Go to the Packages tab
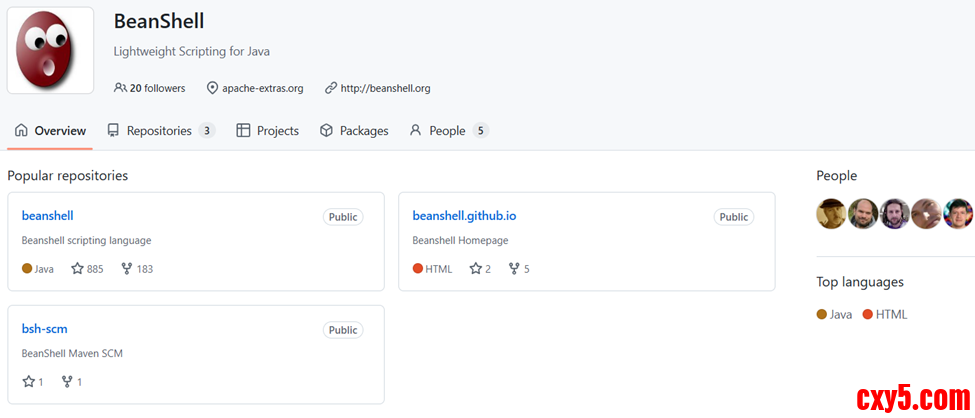Viewport: 975px width, 418px height. [x=354, y=131]
